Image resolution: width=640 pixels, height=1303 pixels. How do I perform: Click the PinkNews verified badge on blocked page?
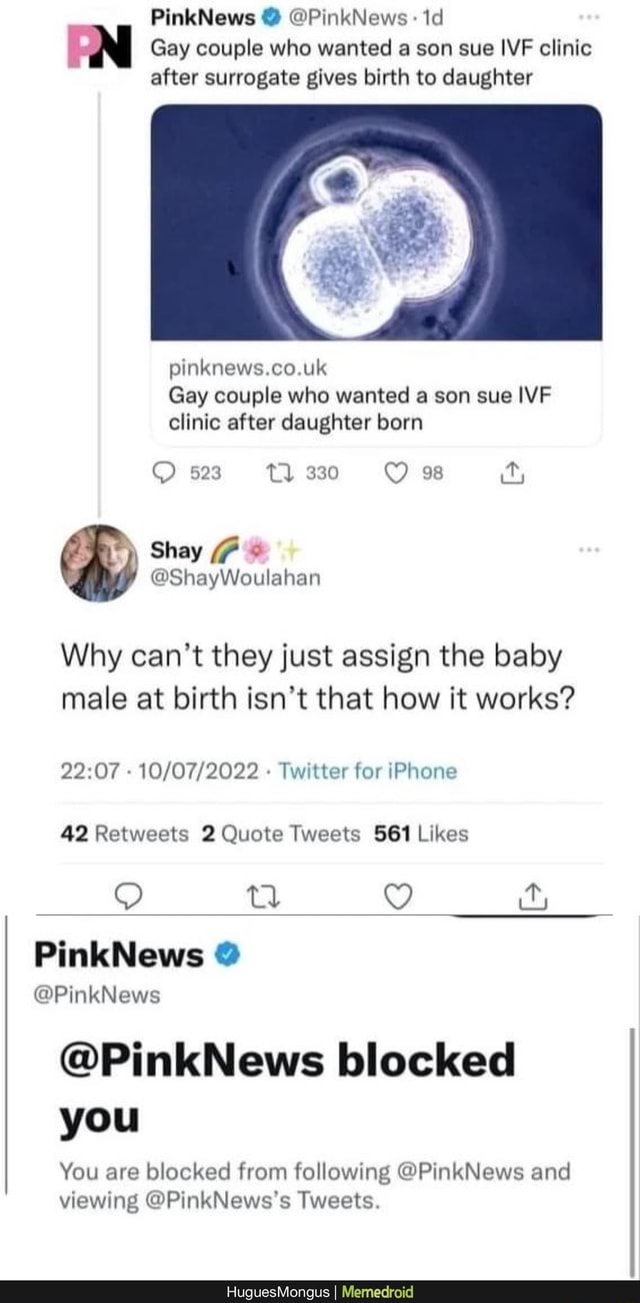coord(227,955)
